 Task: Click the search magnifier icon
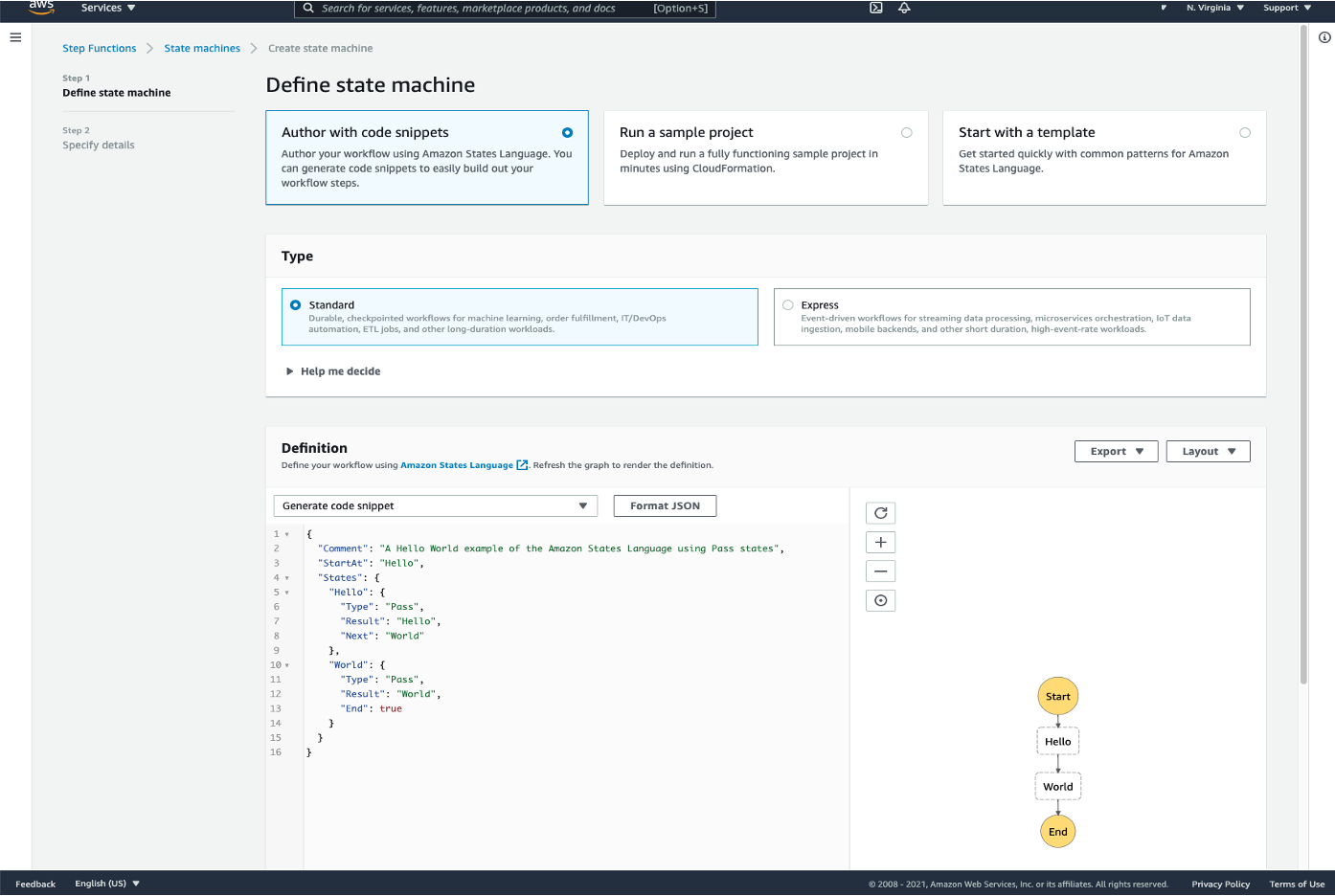click(308, 8)
